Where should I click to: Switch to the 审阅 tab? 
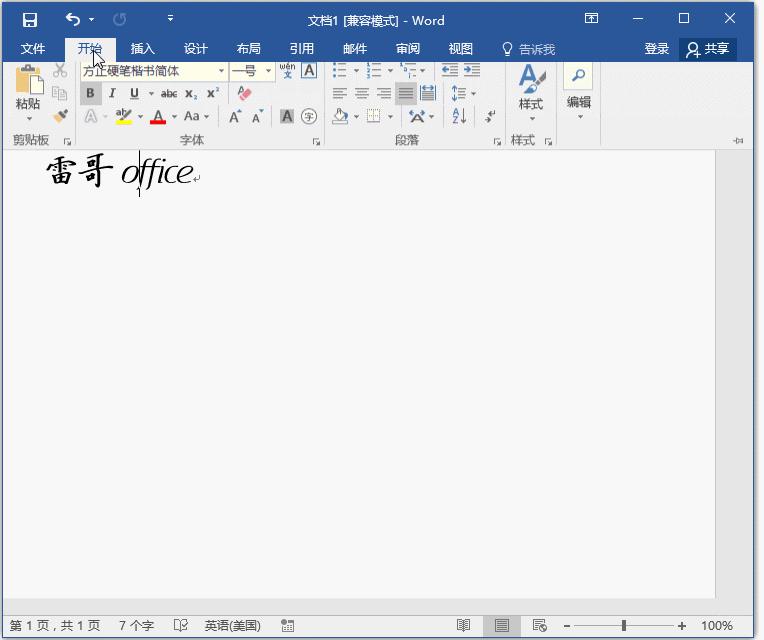tap(408, 49)
